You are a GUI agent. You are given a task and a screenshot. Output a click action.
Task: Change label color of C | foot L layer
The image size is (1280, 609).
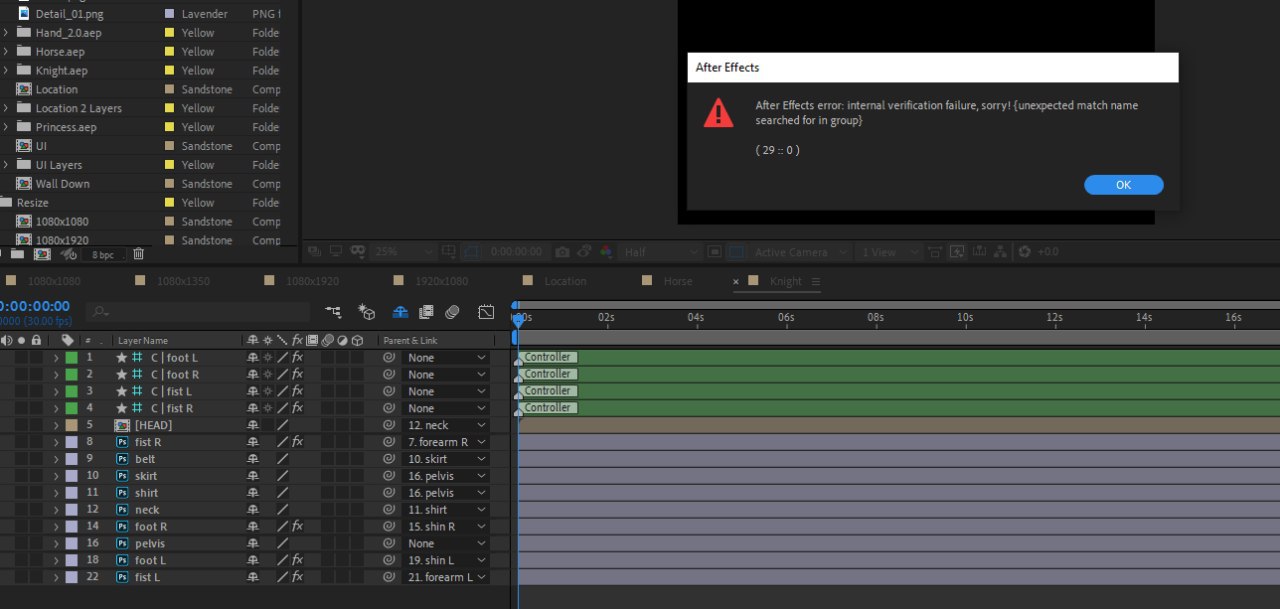71,358
